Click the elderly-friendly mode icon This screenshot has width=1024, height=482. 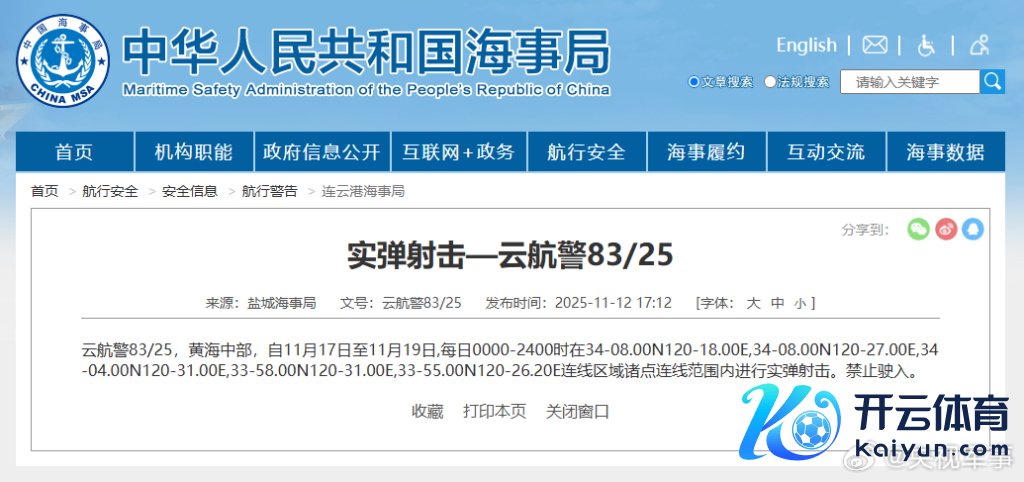[x=979, y=45]
